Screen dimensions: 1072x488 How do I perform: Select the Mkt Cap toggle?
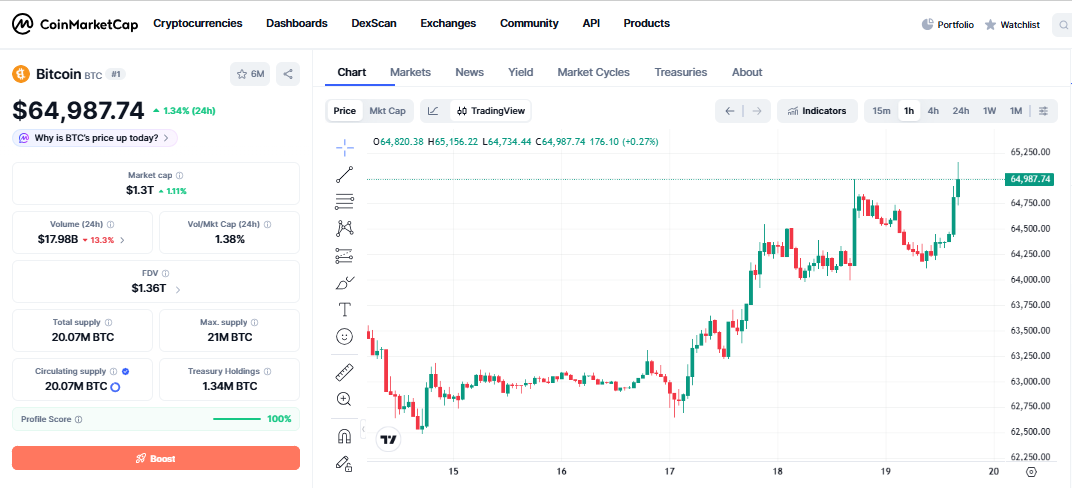pos(387,111)
